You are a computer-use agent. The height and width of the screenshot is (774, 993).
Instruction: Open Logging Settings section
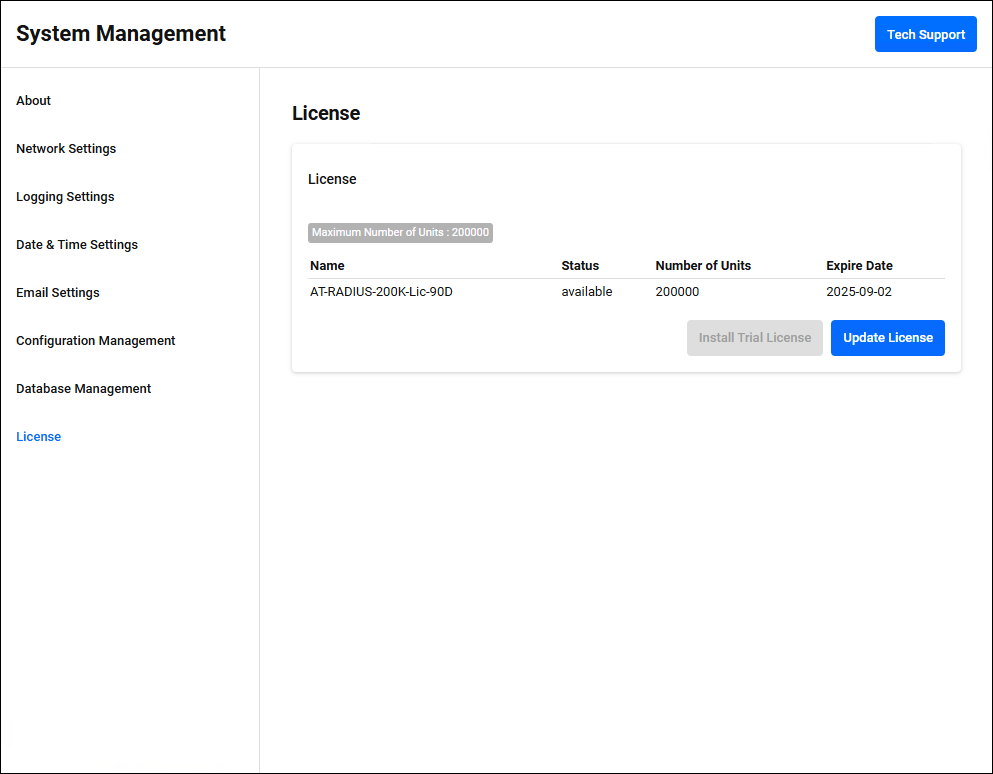[65, 197]
